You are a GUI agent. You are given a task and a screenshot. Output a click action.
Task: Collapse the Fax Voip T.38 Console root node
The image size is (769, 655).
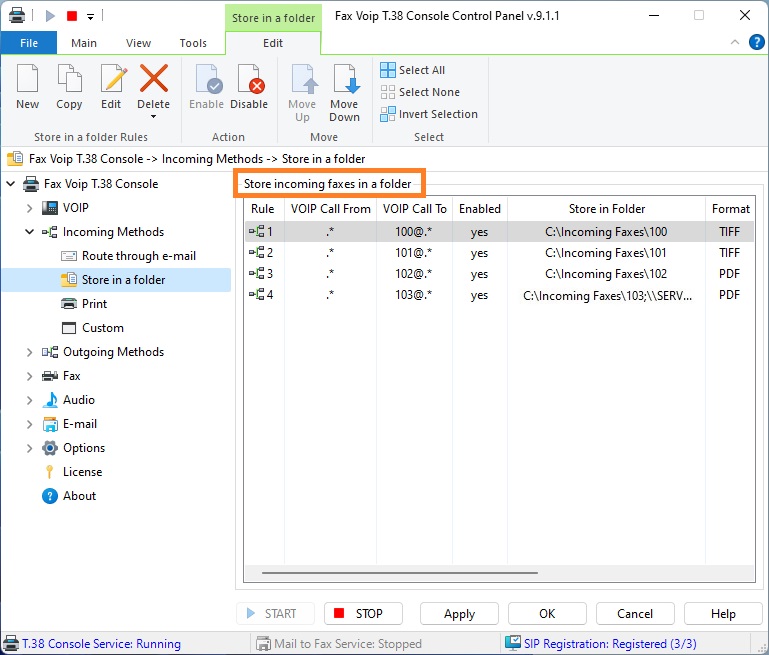[10, 184]
